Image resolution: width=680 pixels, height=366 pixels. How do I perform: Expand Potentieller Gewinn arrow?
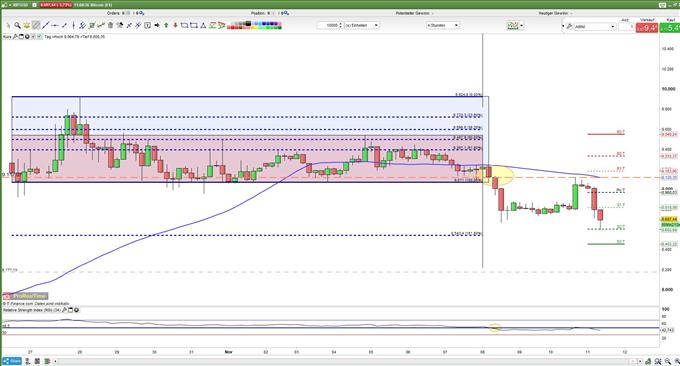[432, 13]
